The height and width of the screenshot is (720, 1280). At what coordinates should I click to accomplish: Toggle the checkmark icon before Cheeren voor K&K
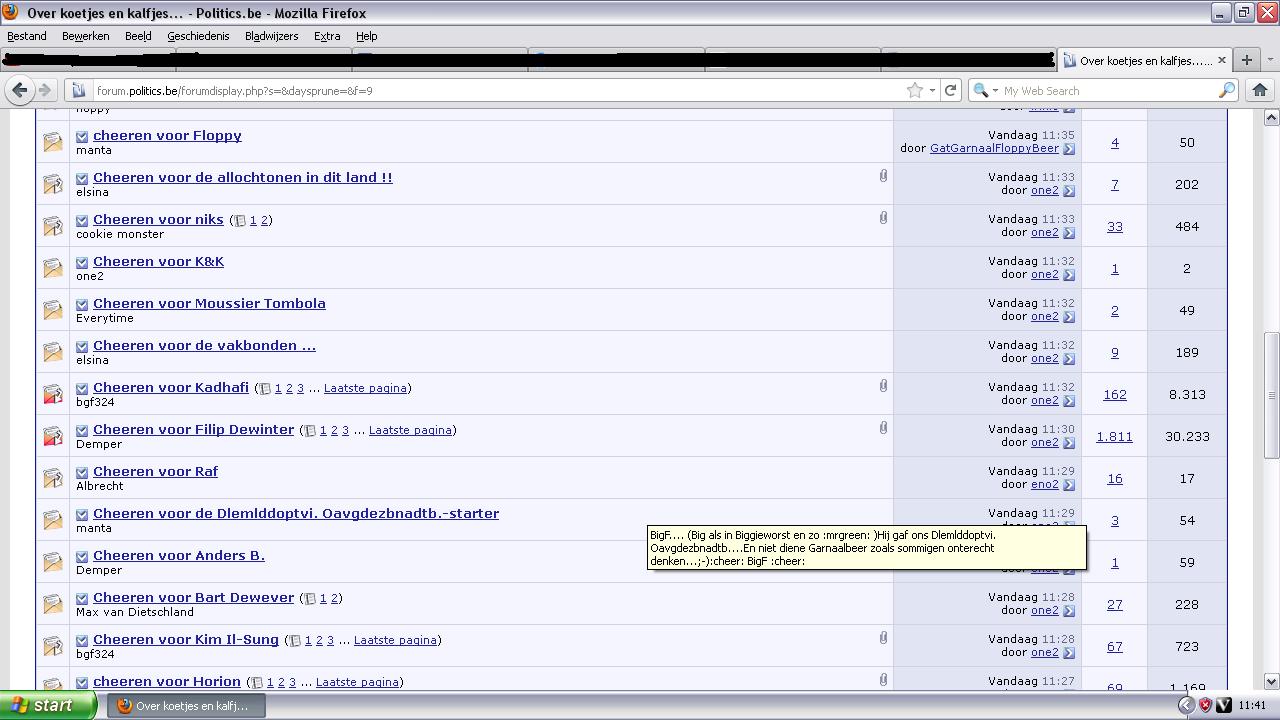[x=82, y=263]
